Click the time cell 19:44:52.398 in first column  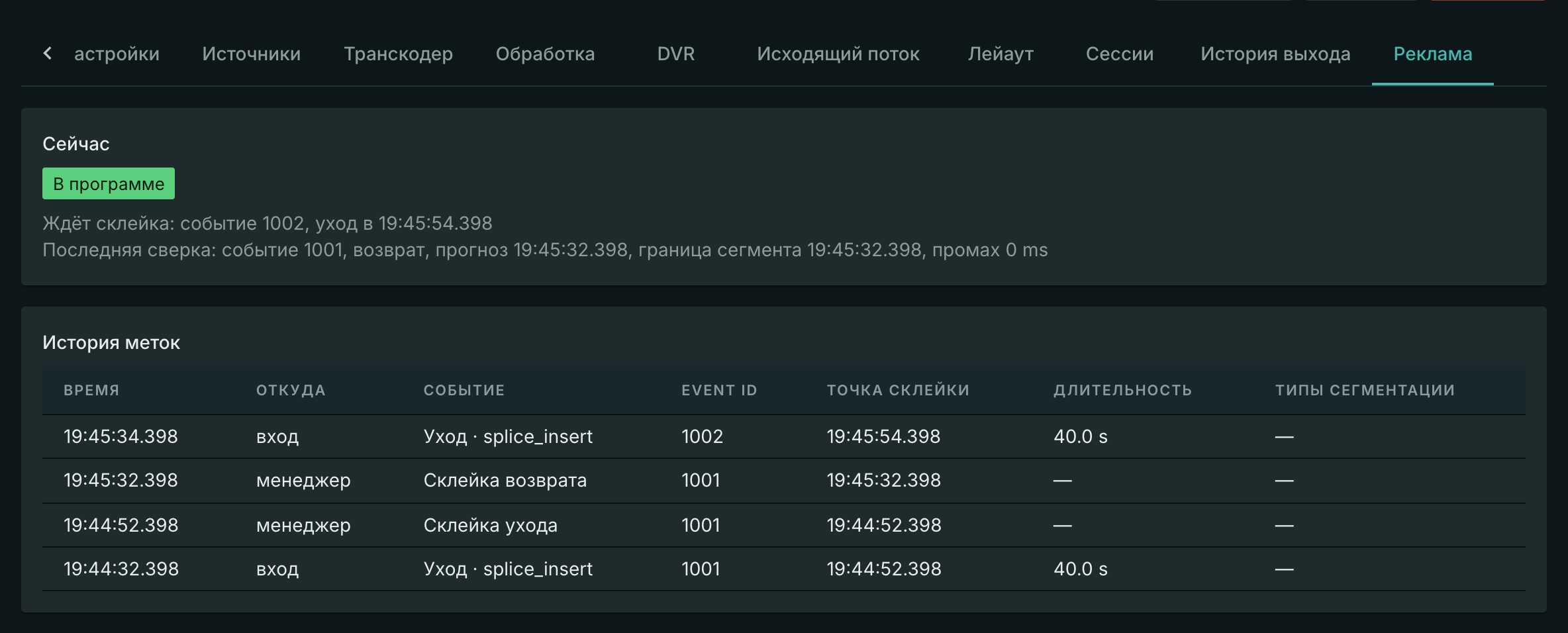[x=121, y=525]
